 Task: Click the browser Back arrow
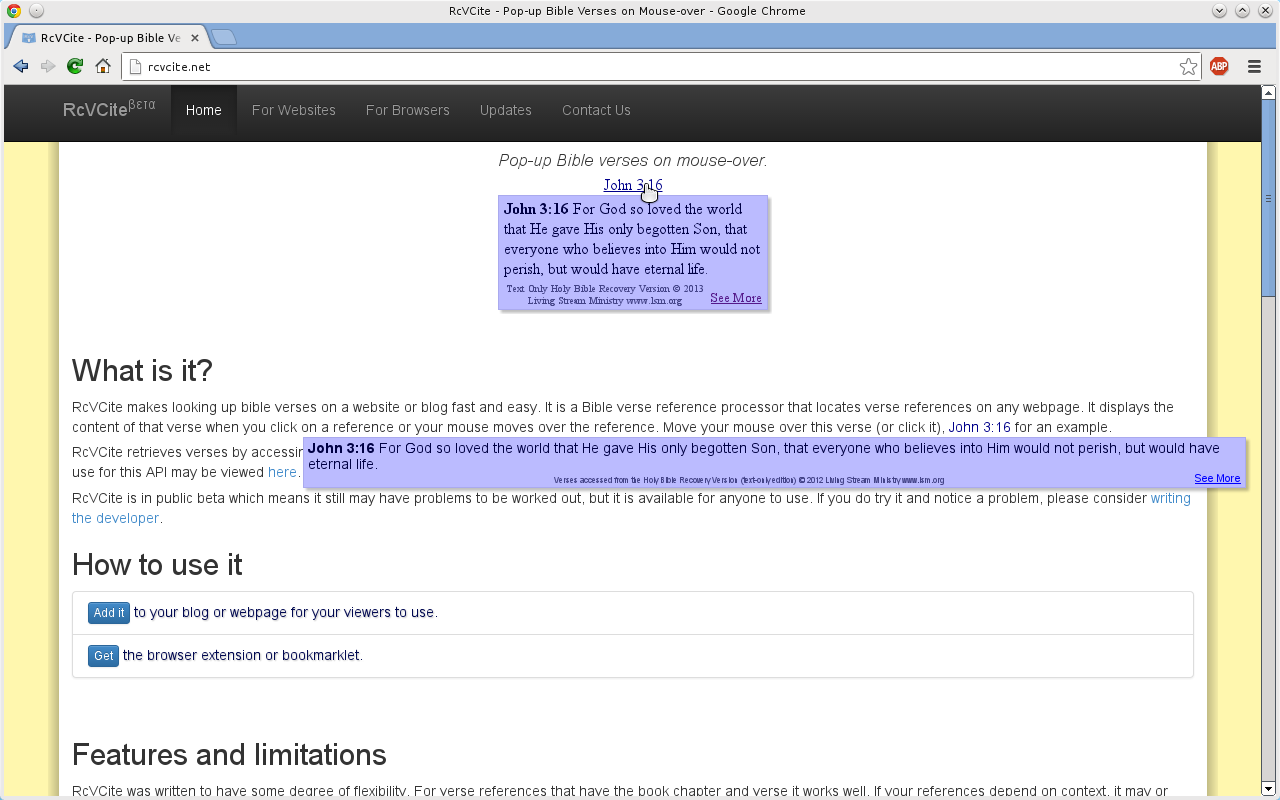[x=20, y=66]
